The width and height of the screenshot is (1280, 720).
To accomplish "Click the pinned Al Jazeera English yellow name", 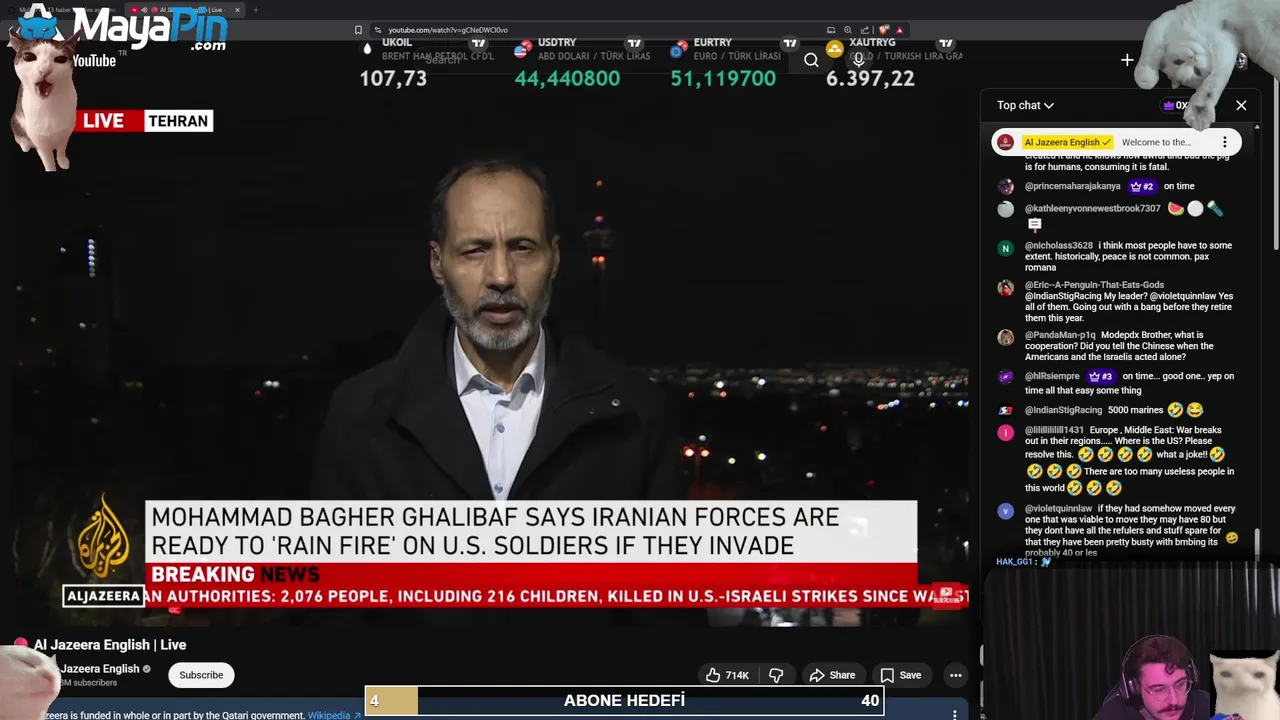I will 1066,142.
